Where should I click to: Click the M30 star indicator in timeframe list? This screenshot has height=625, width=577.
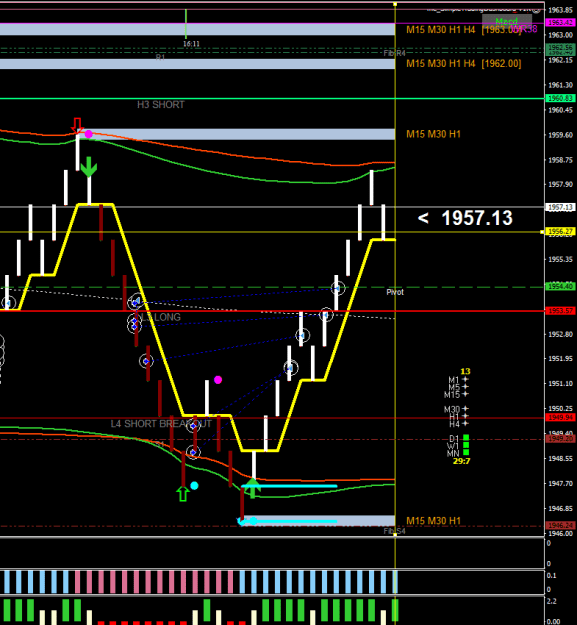[465, 409]
